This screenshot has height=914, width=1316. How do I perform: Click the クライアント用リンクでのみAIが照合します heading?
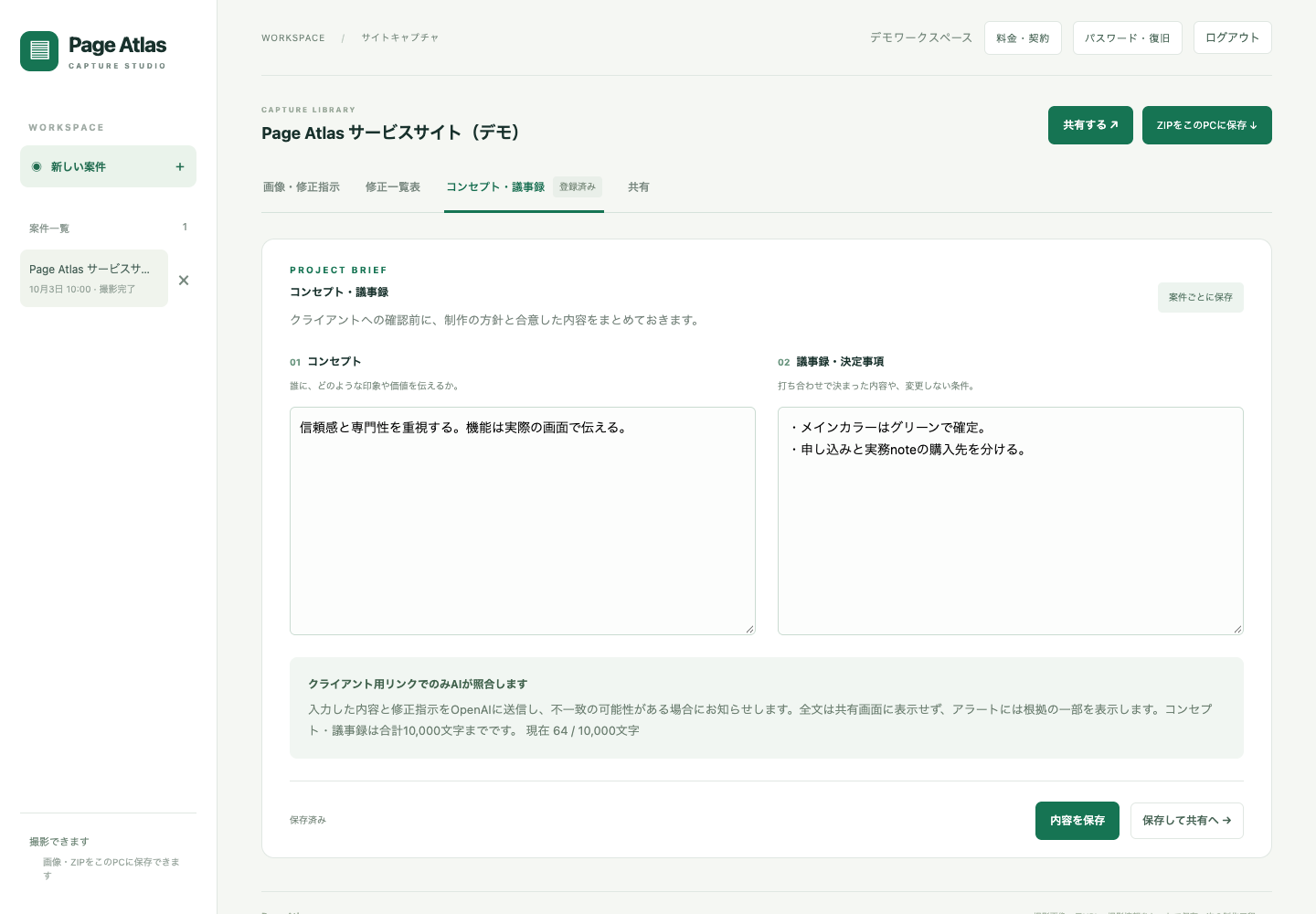click(x=418, y=684)
